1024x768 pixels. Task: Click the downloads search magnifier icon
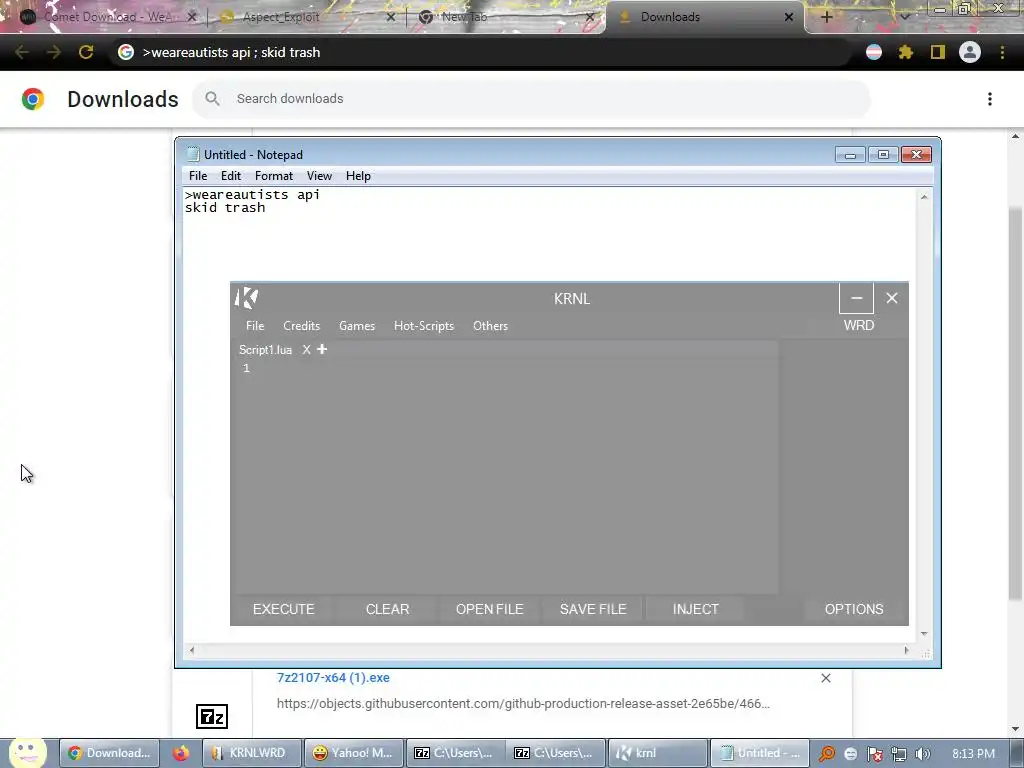click(x=212, y=99)
